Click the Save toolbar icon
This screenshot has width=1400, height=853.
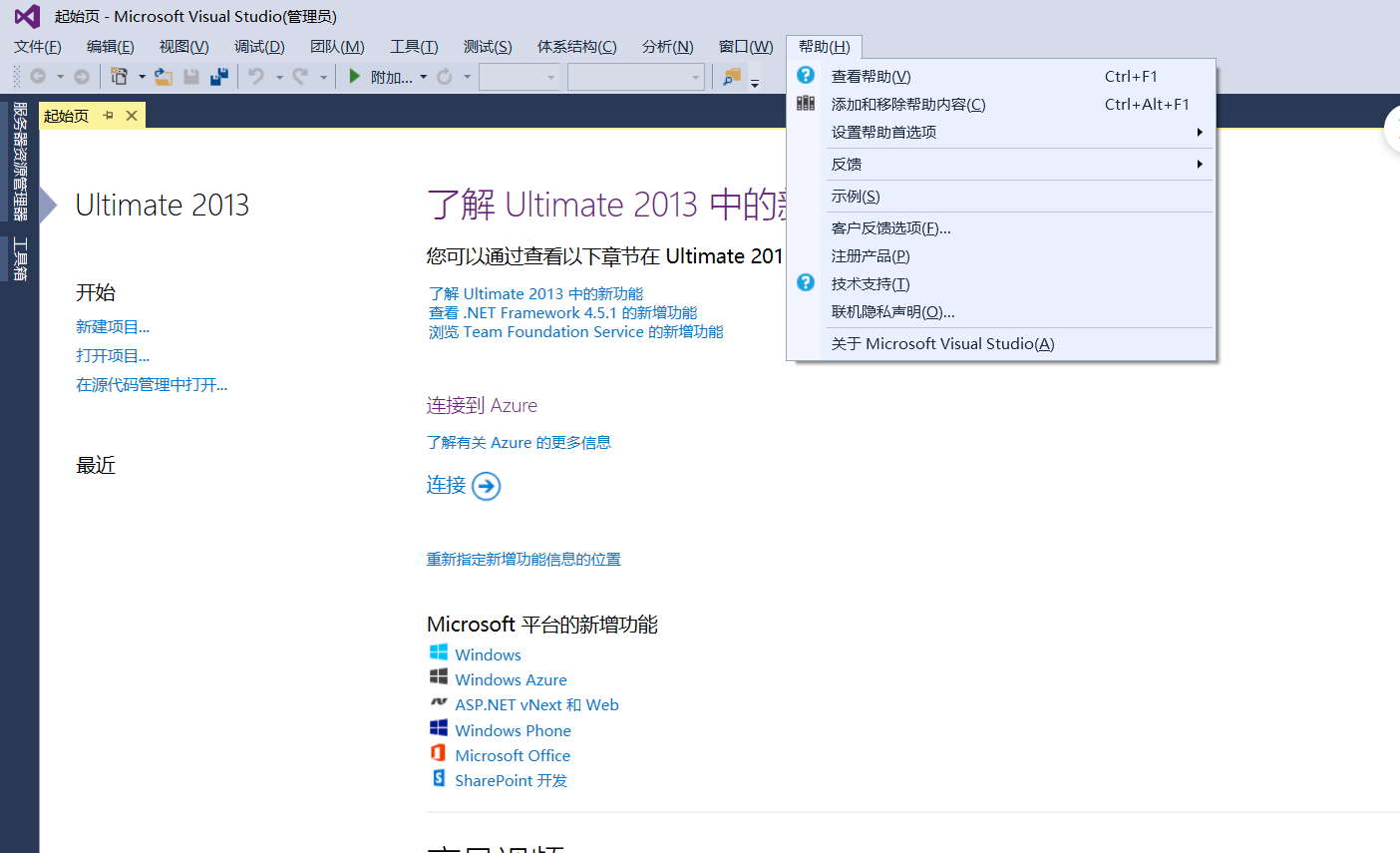191,76
